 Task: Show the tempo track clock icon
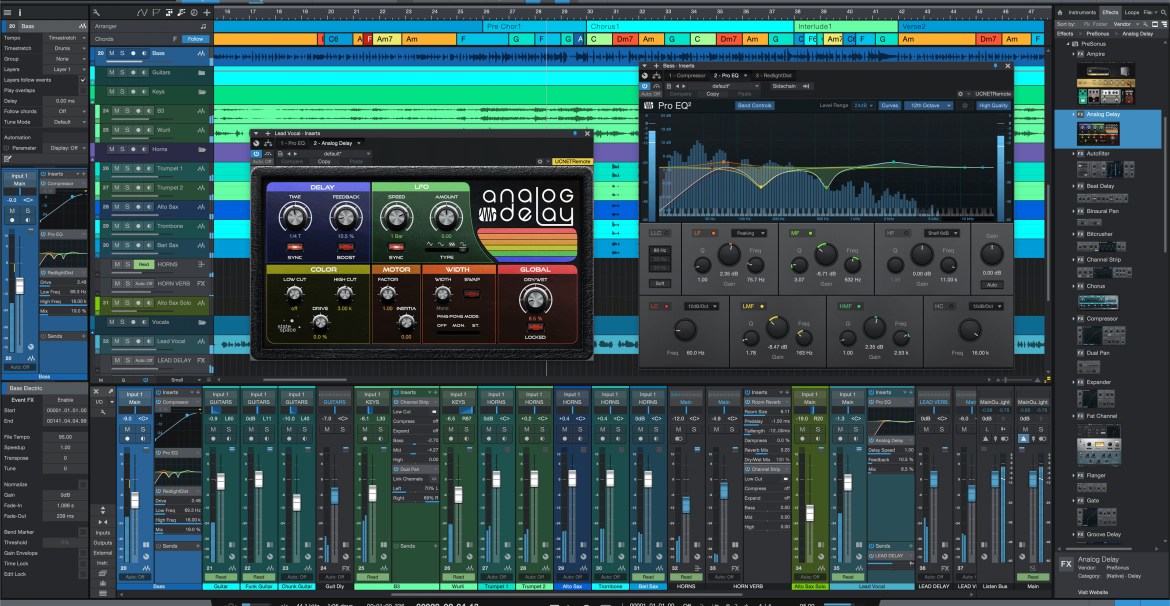[194, 12]
